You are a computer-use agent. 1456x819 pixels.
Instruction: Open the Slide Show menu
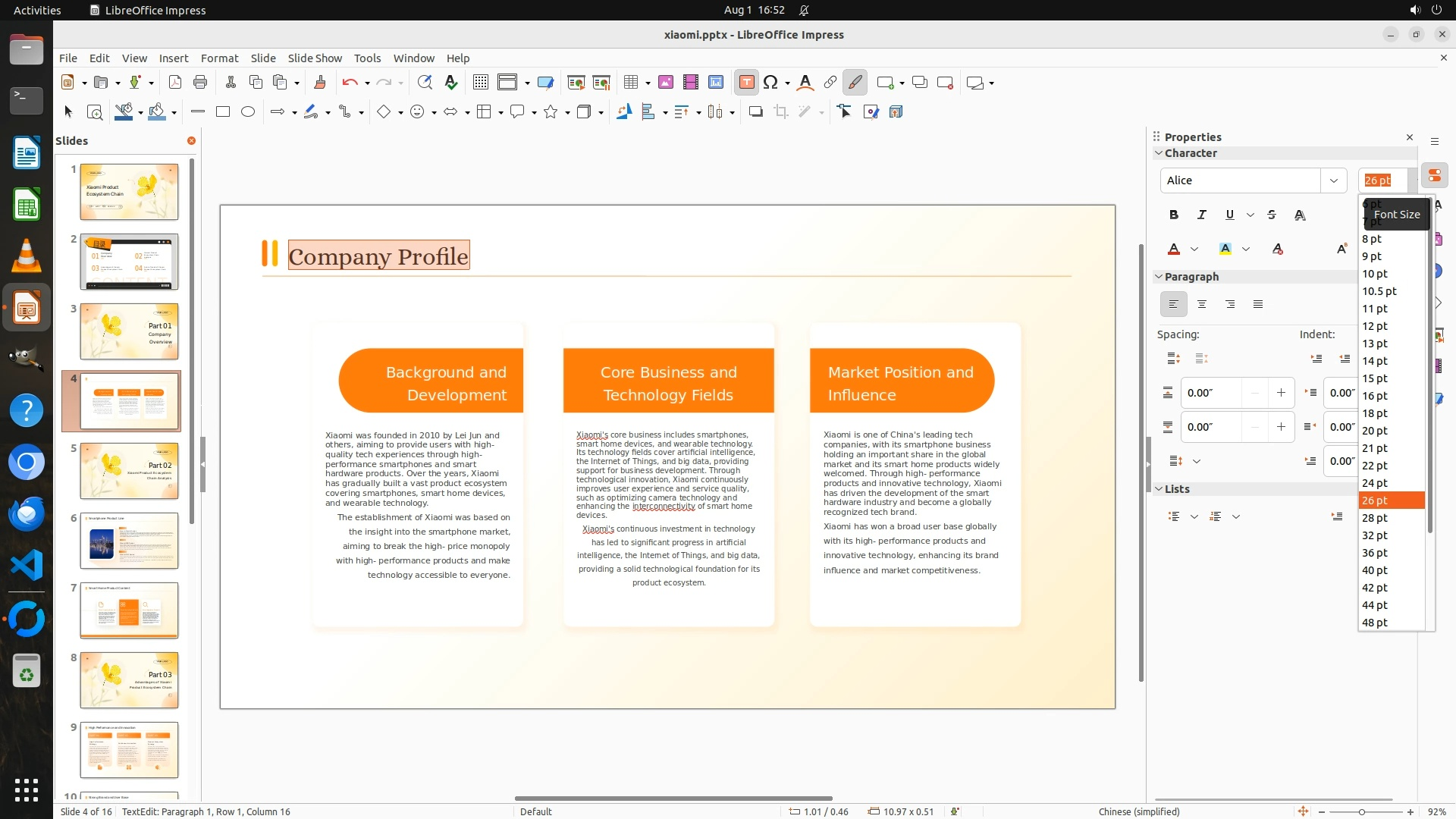pyautogui.click(x=315, y=58)
